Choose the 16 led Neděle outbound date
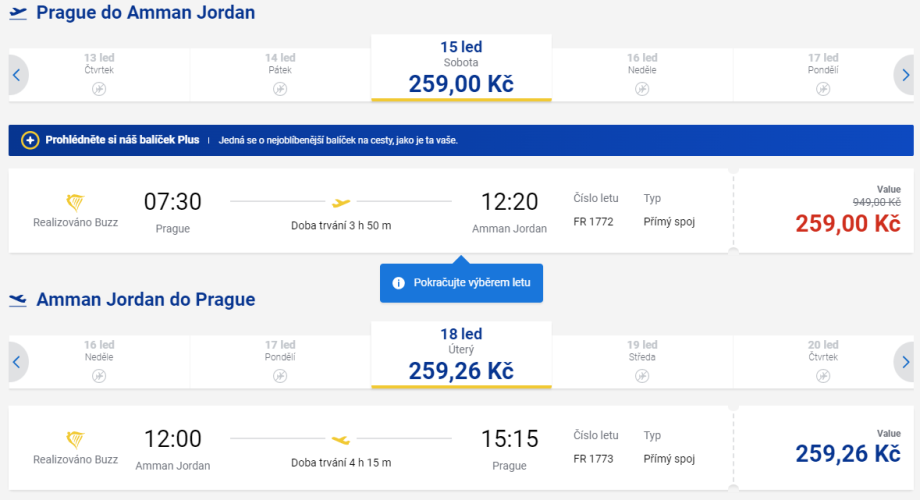 (642, 68)
